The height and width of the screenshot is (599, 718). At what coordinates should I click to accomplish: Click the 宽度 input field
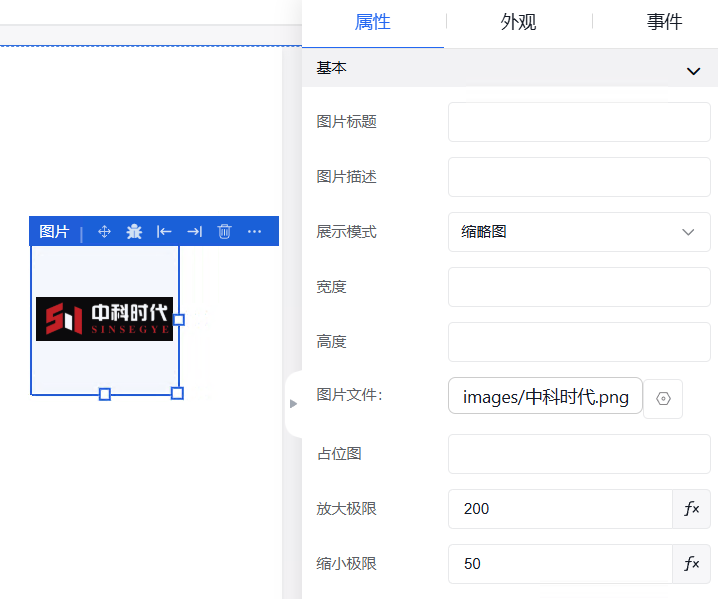[x=578, y=287]
